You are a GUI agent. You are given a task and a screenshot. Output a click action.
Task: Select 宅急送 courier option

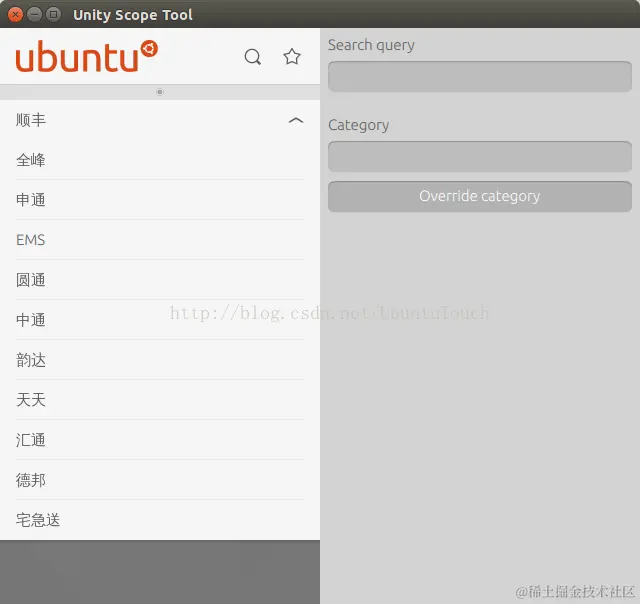[x=160, y=520]
